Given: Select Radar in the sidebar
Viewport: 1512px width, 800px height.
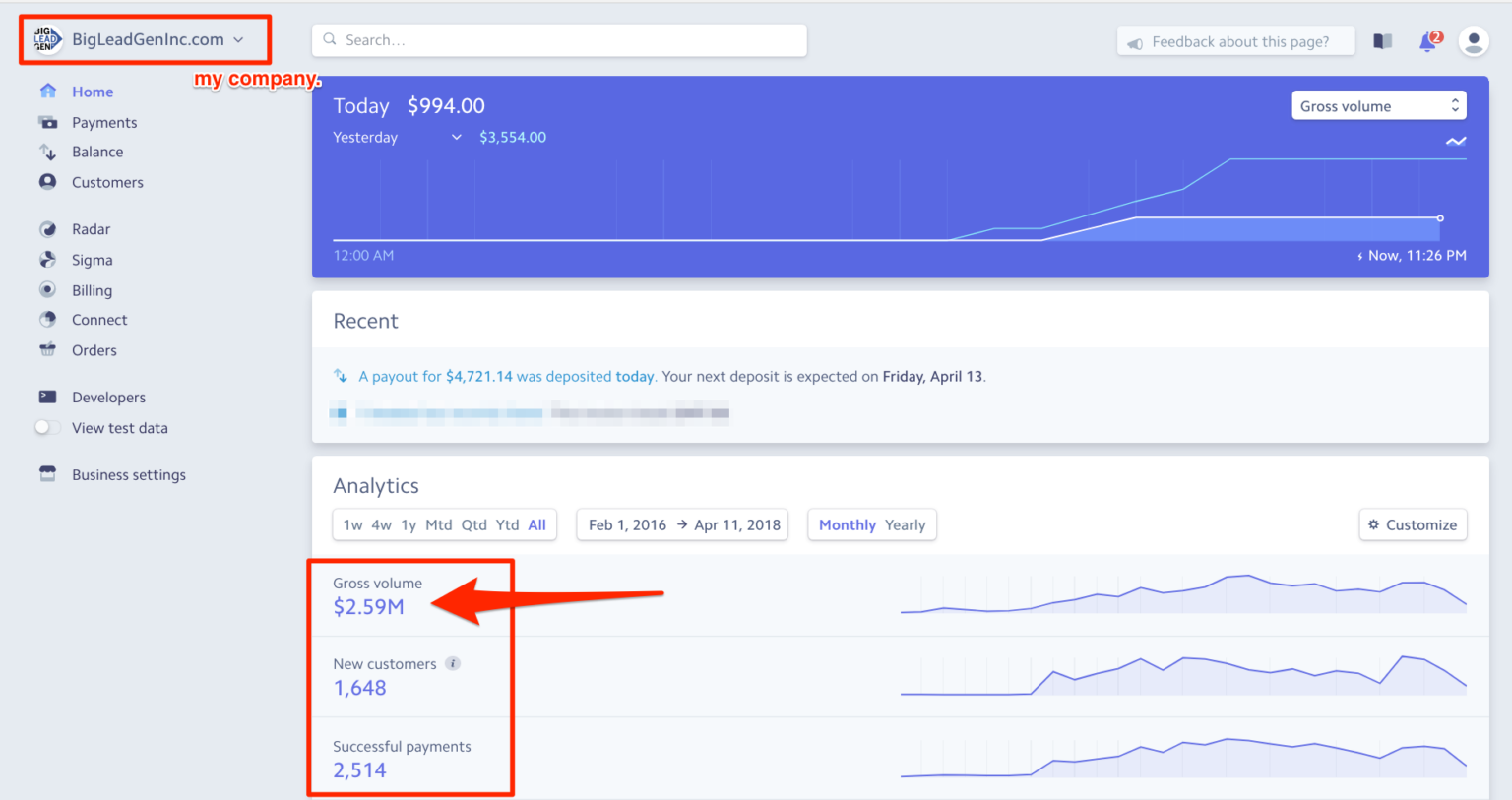Looking at the screenshot, I should click(93, 228).
